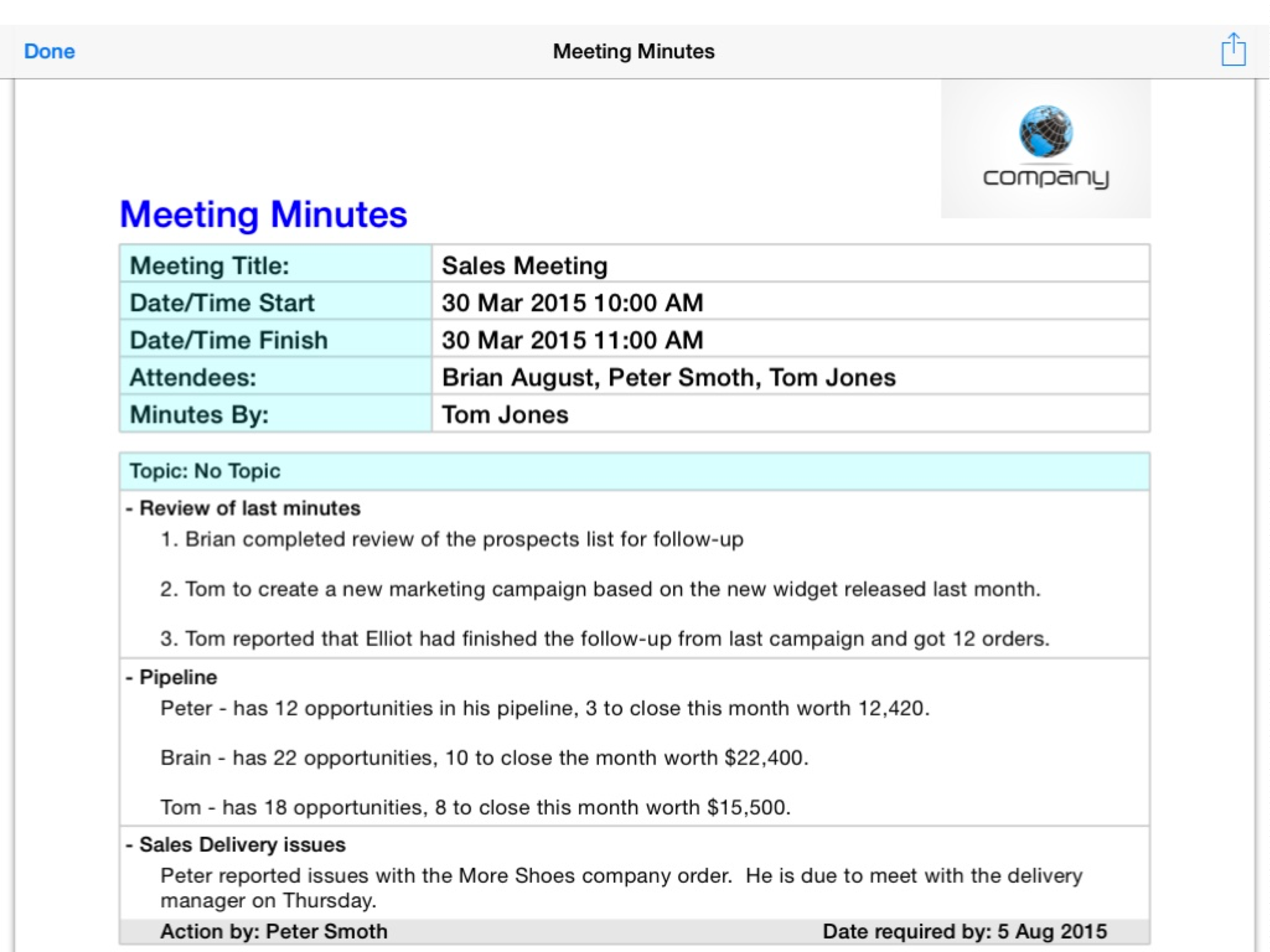The width and height of the screenshot is (1270, 952).
Task: Select the "Date/Time Finish" label
Action: click(x=229, y=340)
